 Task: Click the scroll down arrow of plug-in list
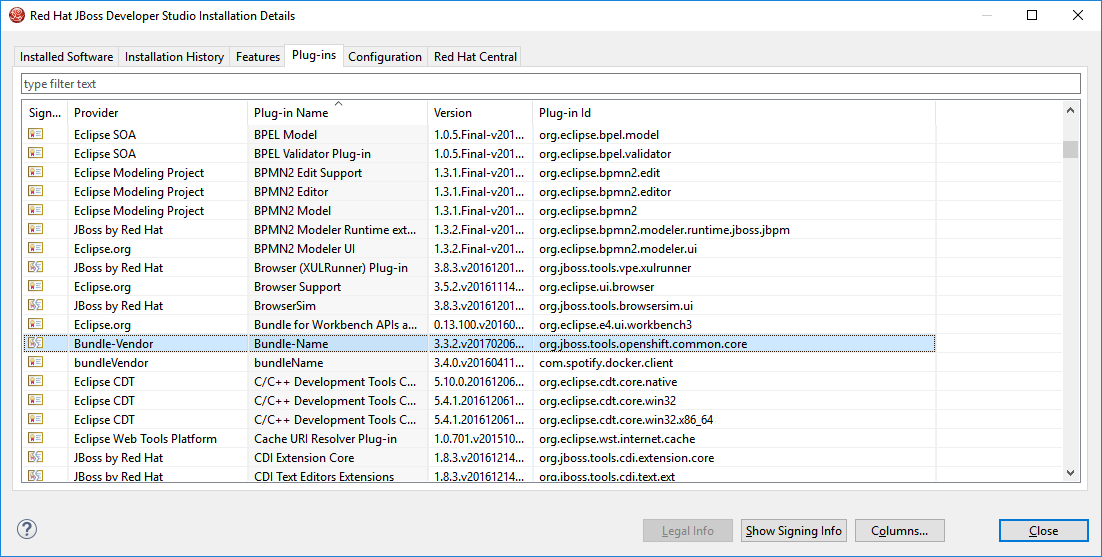[x=1070, y=473]
